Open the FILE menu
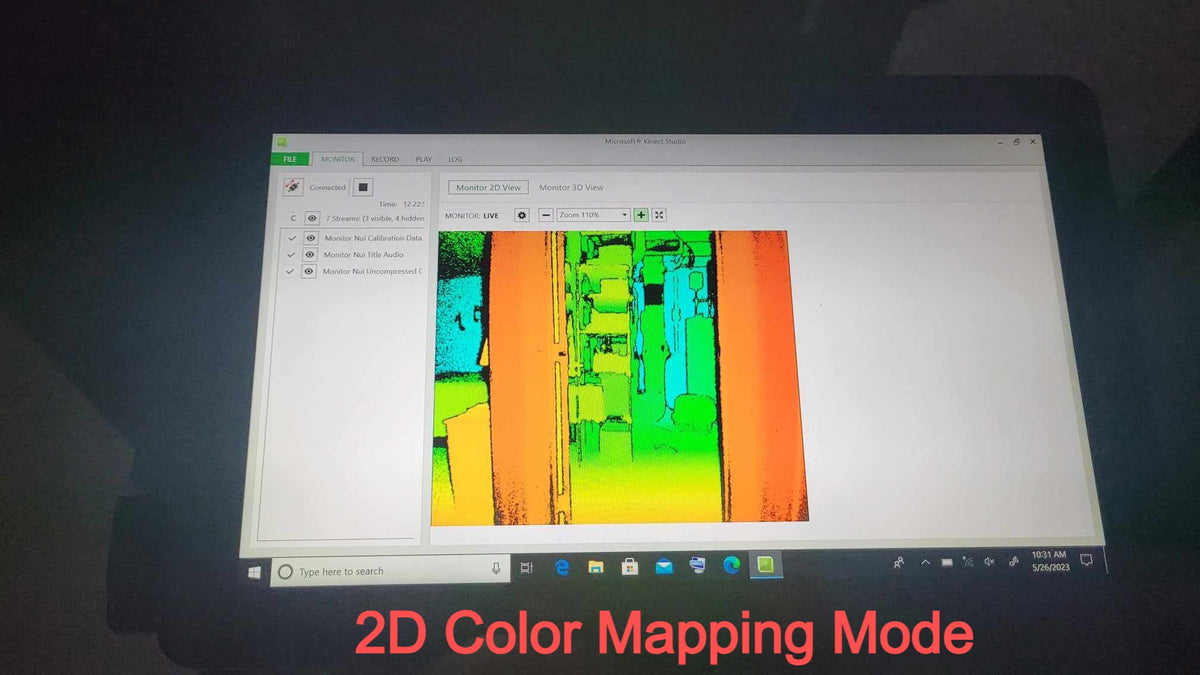 (x=290, y=159)
